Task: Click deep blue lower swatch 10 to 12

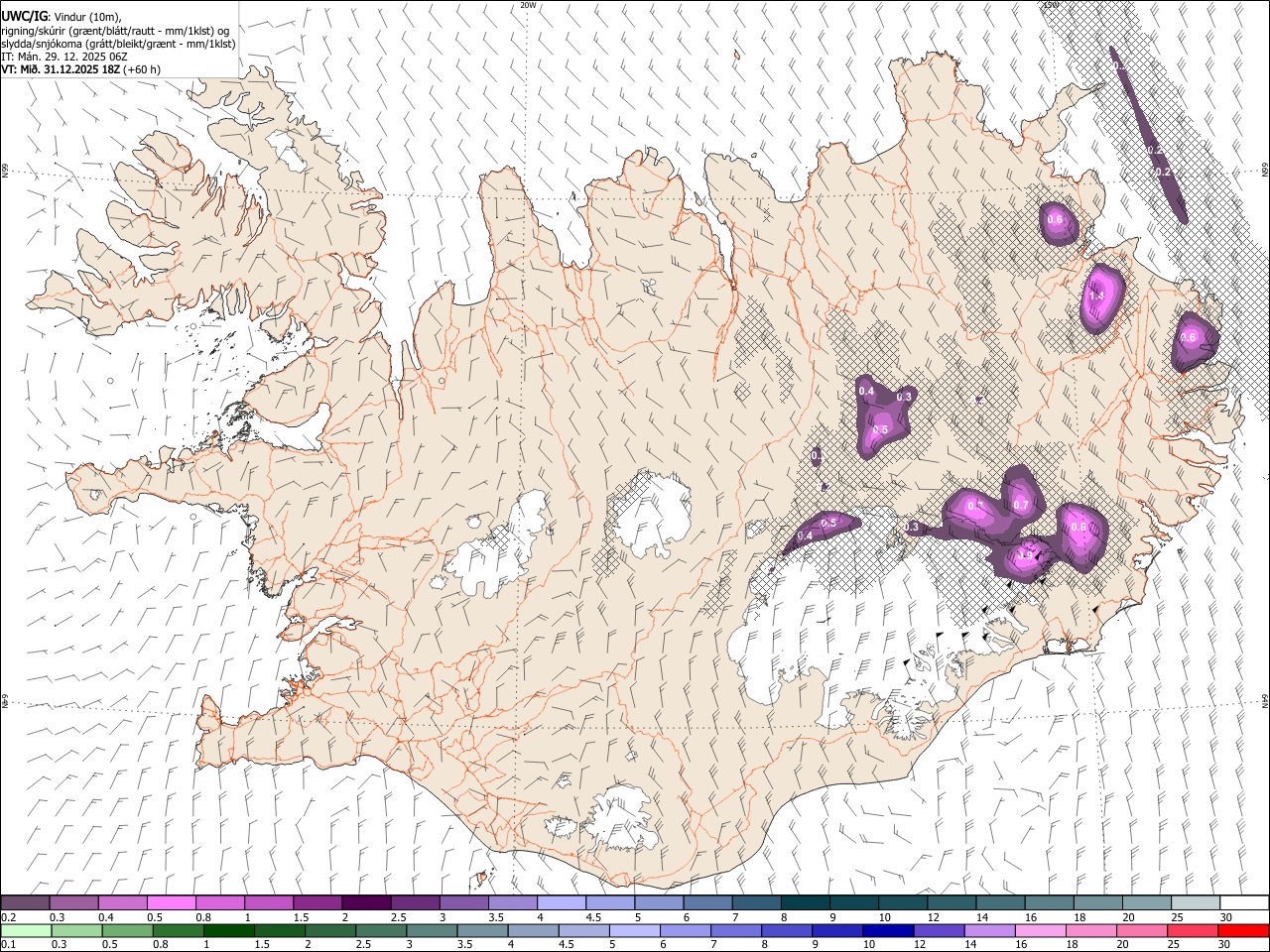Action: point(887,930)
